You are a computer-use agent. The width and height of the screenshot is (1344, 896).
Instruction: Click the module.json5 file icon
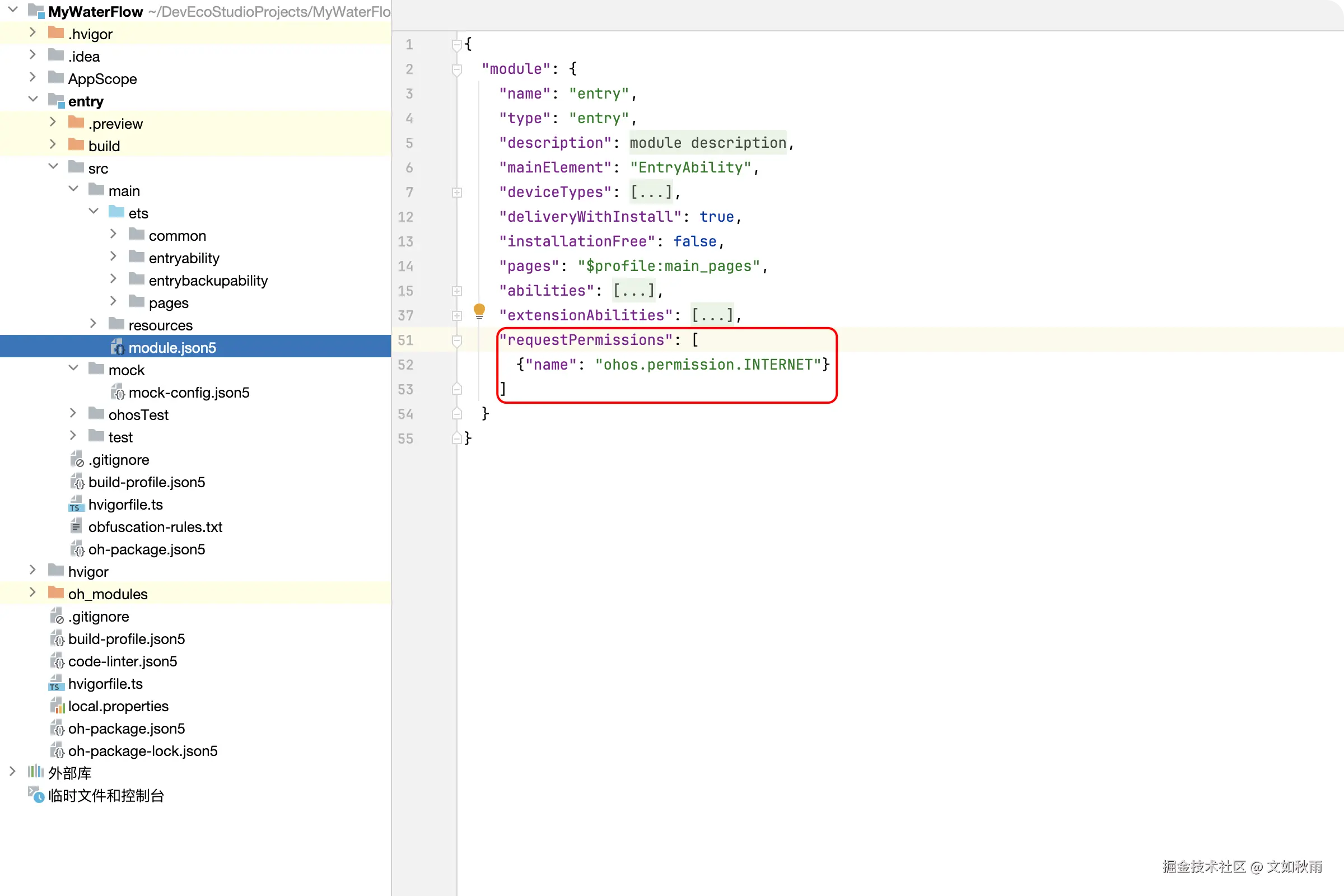117,347
